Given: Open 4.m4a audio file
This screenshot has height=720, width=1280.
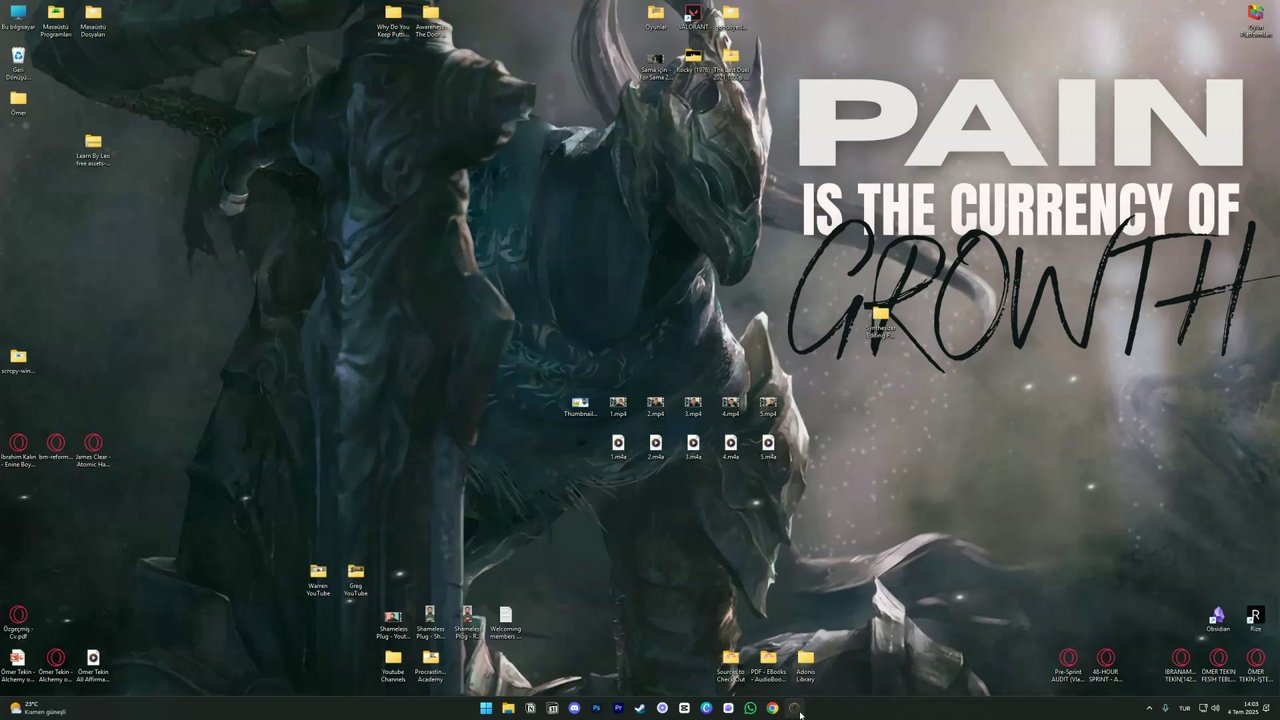Looking at the screenshot, I should (731, 447).
